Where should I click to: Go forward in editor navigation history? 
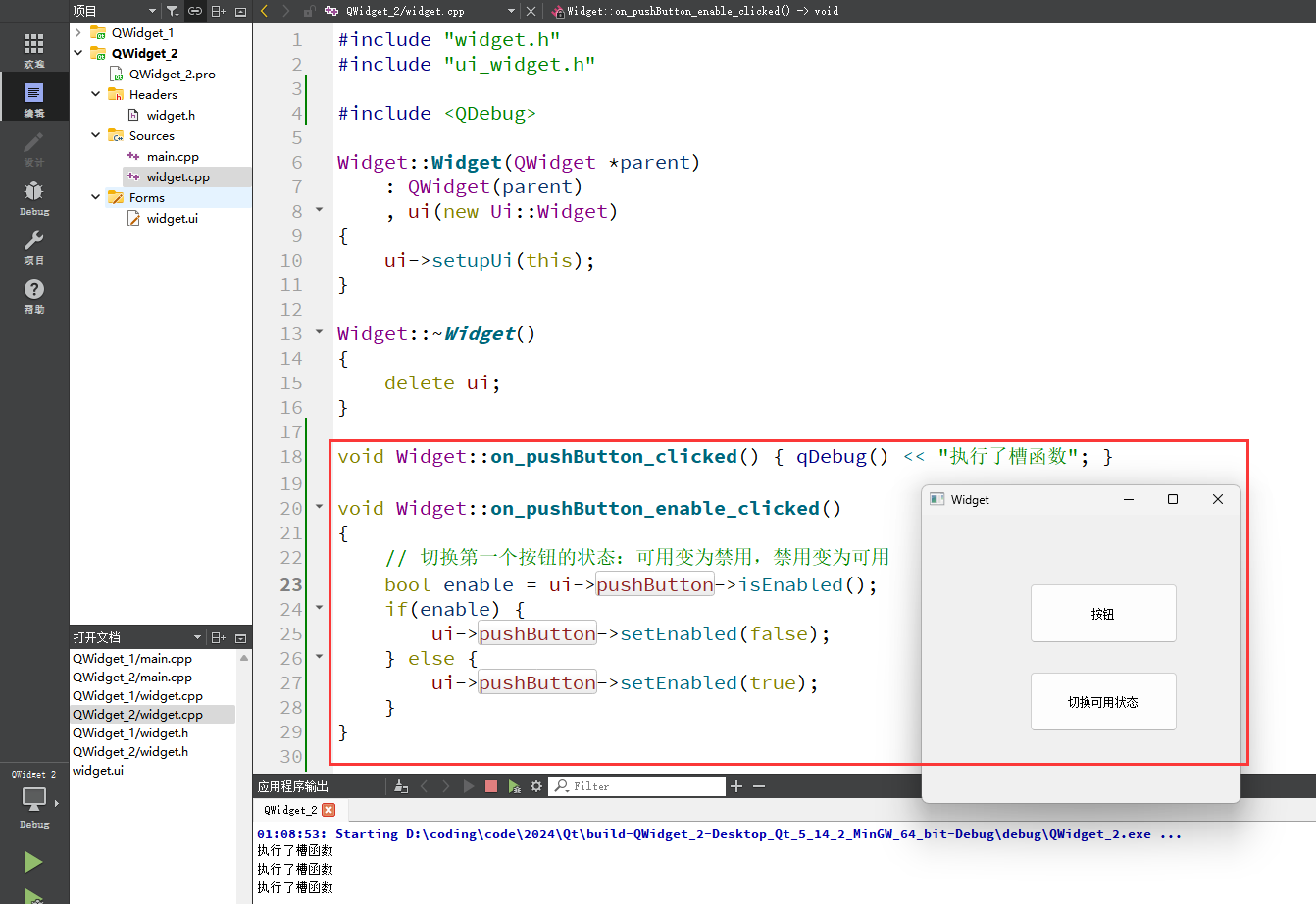tap(286, 11)
